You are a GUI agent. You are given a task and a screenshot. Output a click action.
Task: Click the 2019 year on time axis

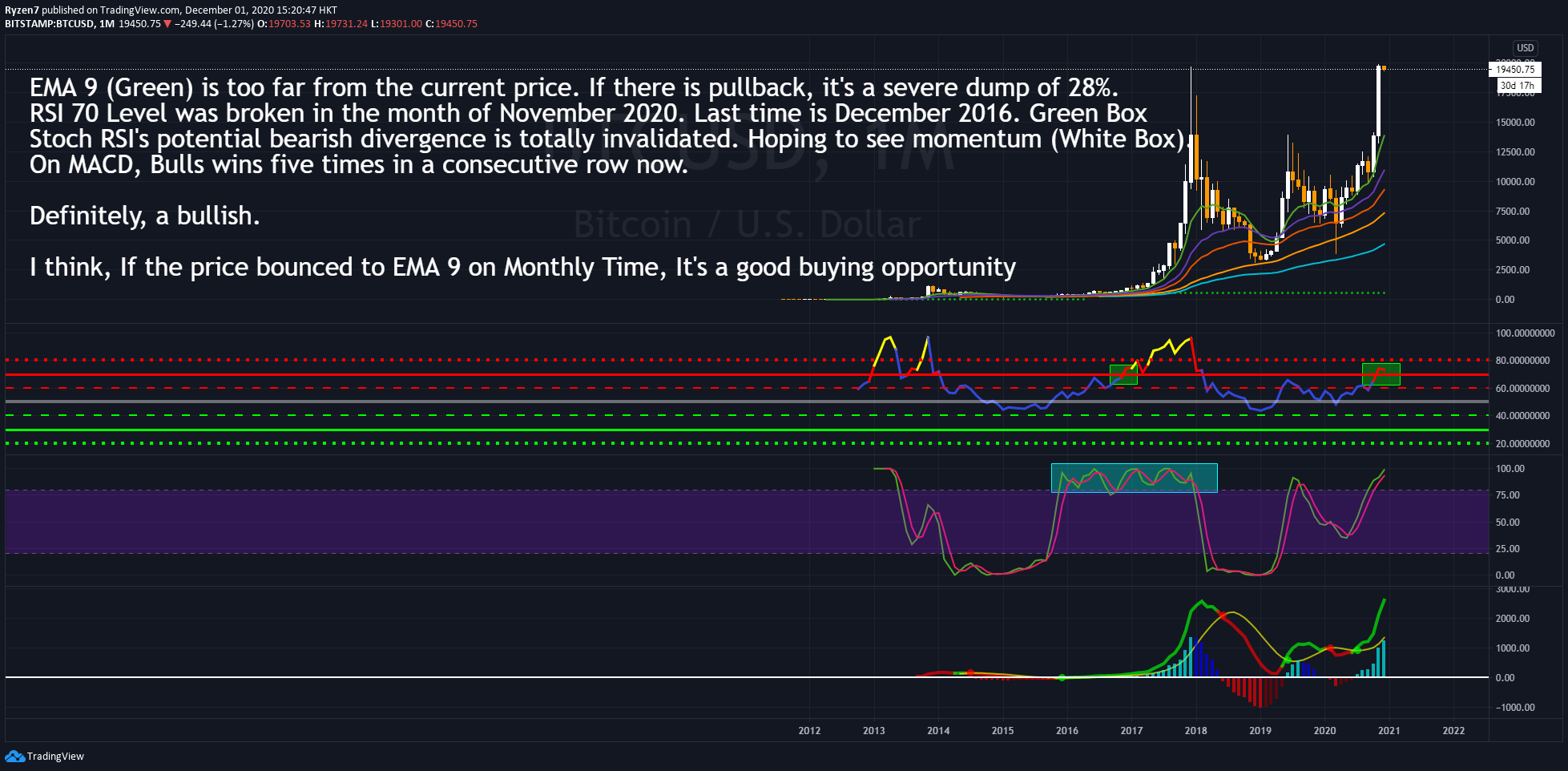pyautogui.click(x=1260, y=731)
